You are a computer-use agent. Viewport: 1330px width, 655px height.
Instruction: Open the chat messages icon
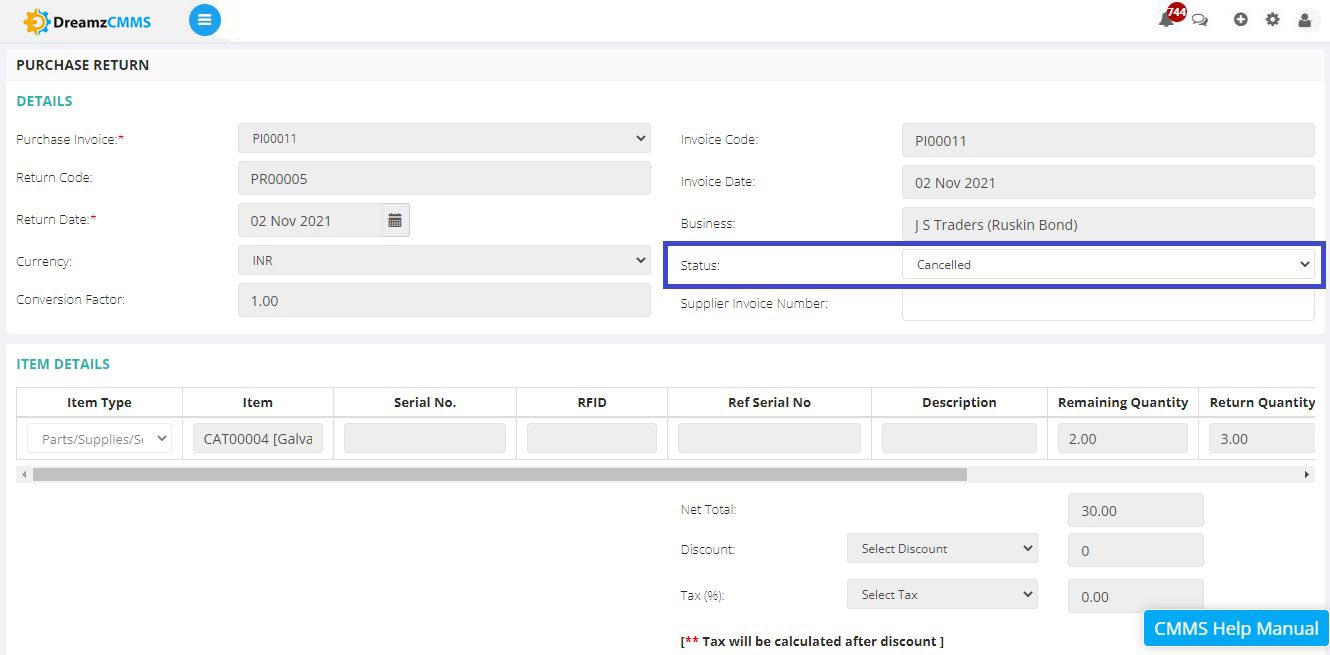coord(1200,20)
